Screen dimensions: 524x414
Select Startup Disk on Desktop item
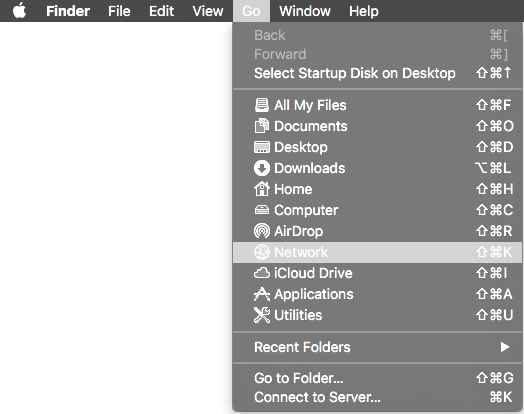coord(377,73)
